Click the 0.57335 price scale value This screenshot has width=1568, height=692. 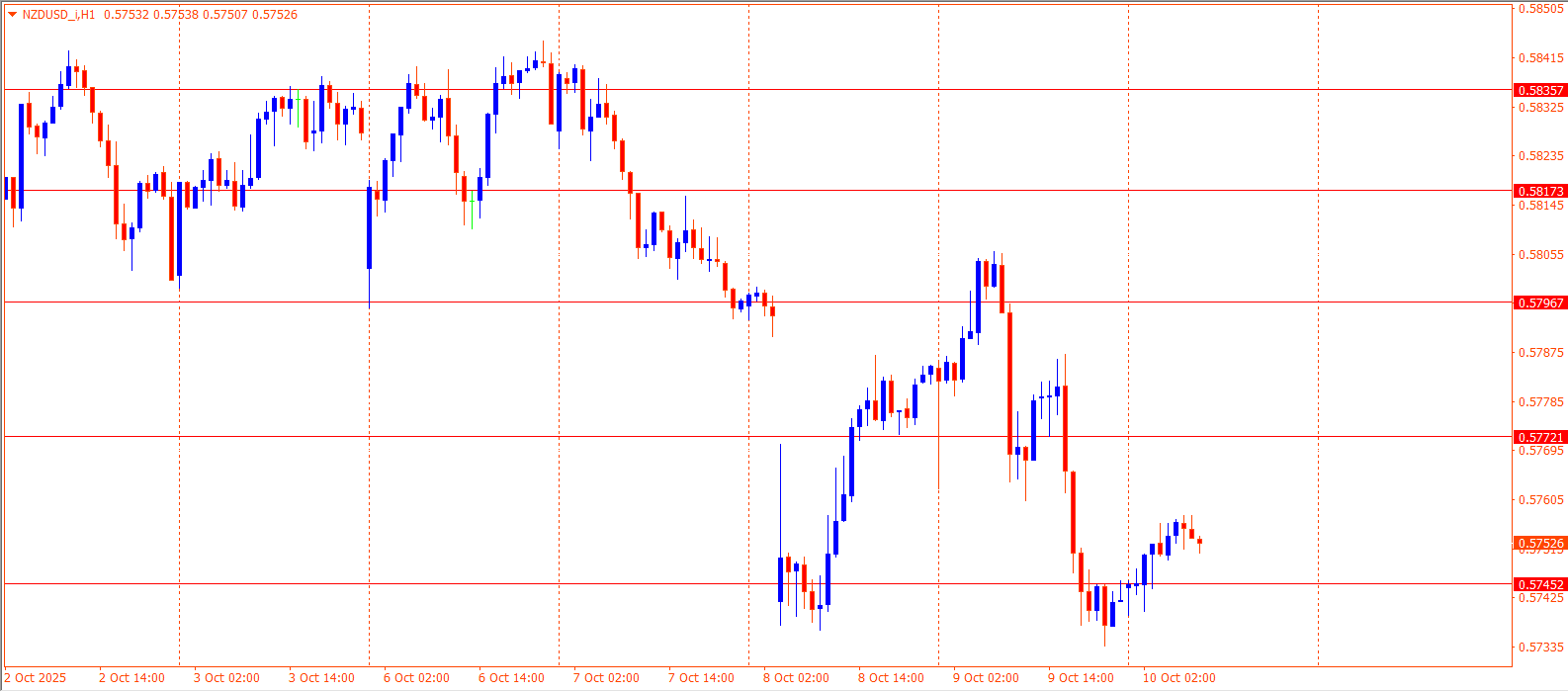1540,648
